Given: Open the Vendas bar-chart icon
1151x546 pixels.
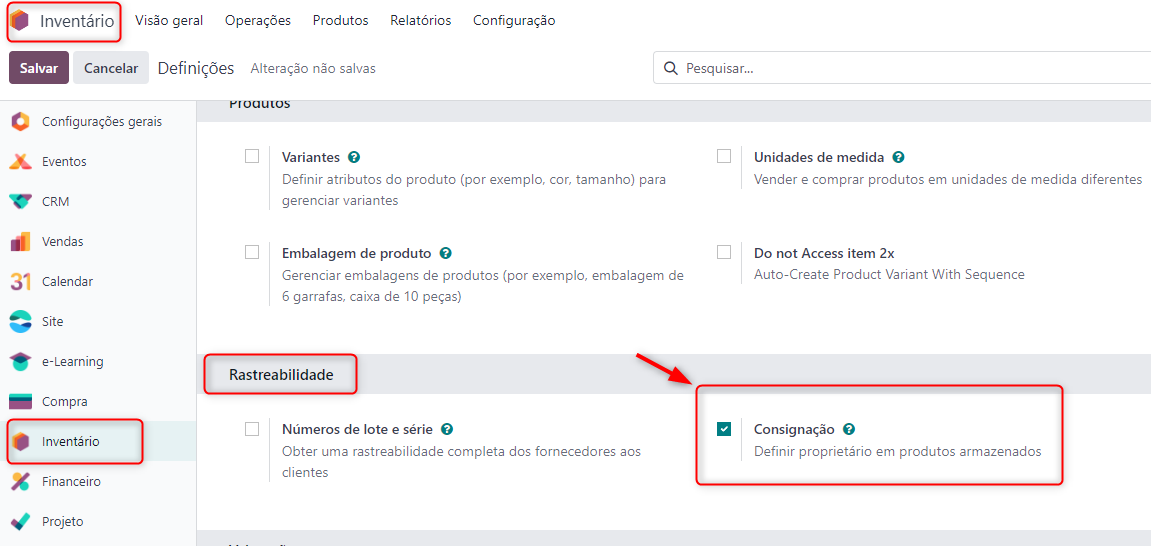Looking at the screenshot, I should pos(21,241).
